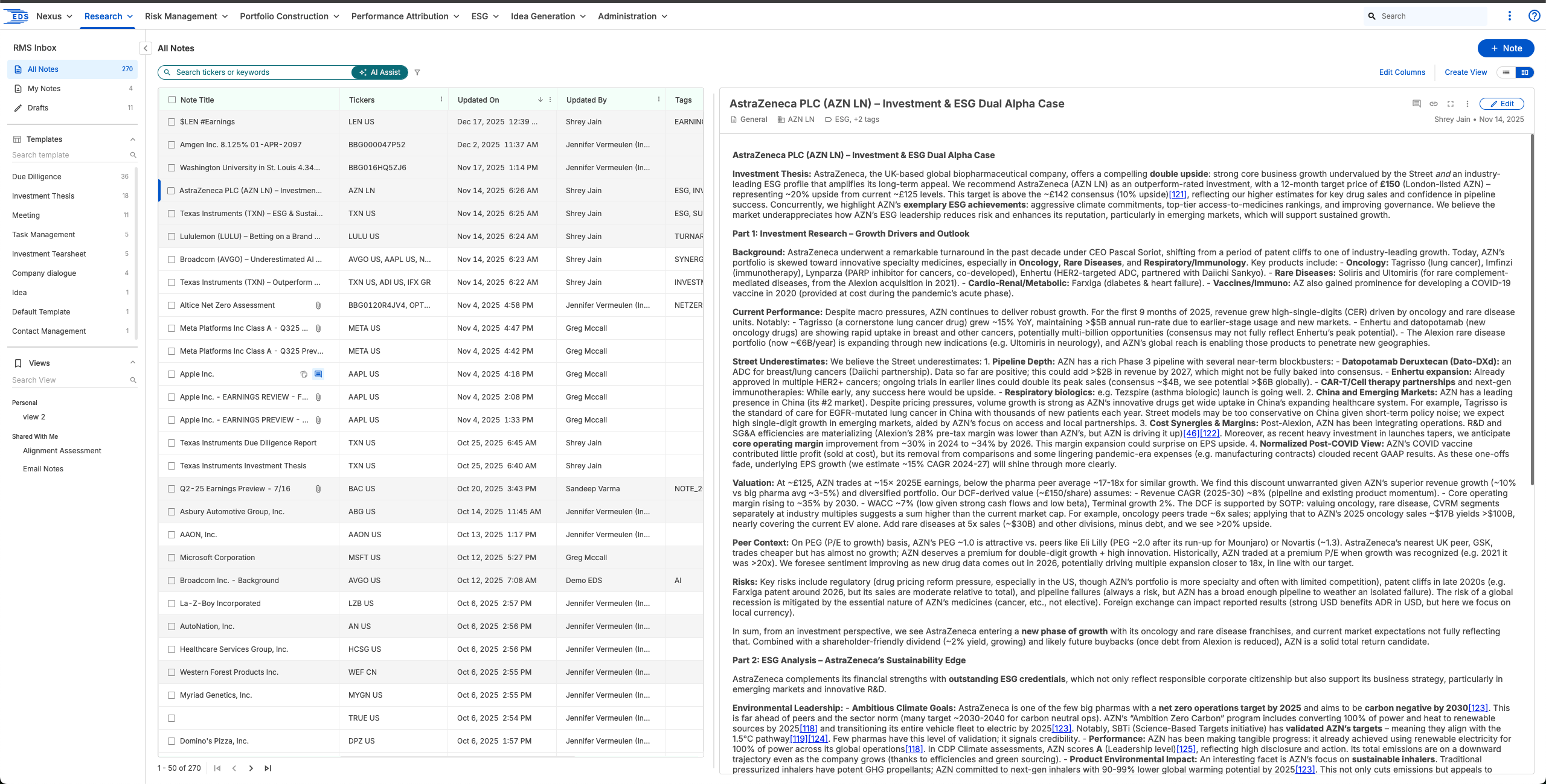
Task: Open Tickers column menu dots
Action: [x=441, y=100]
